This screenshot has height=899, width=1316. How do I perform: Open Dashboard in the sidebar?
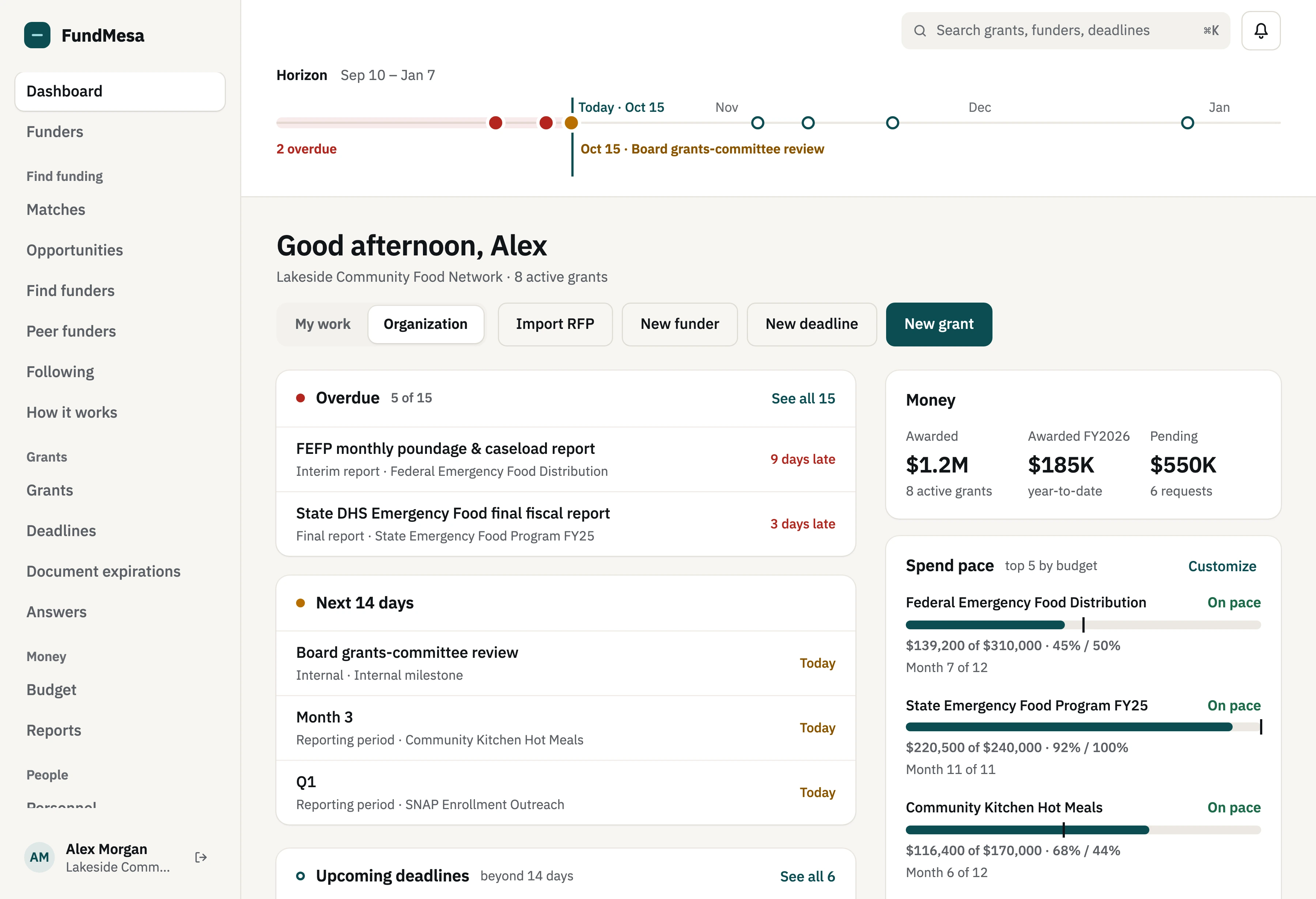point(120,91)
